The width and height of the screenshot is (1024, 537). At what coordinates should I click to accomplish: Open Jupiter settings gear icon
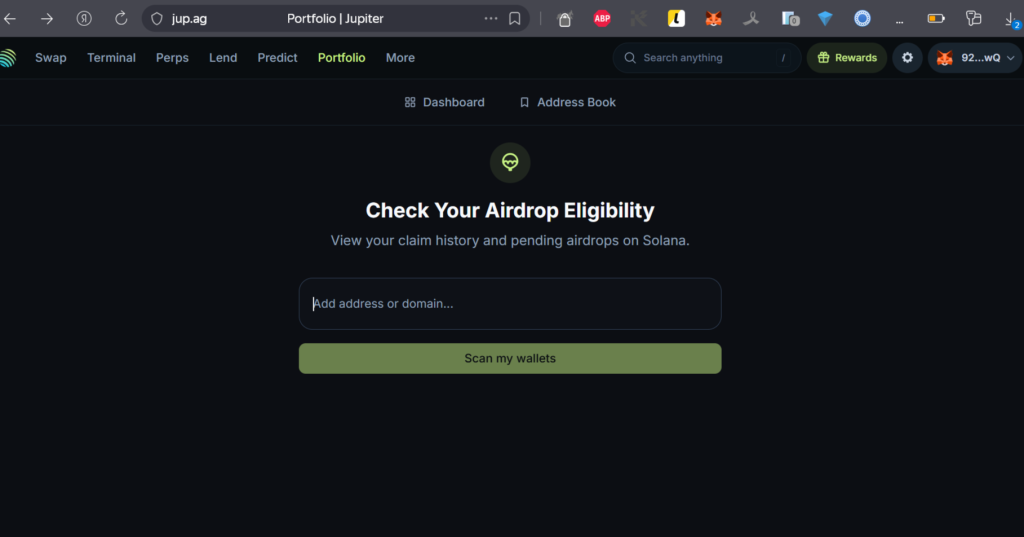click(907, 58)
